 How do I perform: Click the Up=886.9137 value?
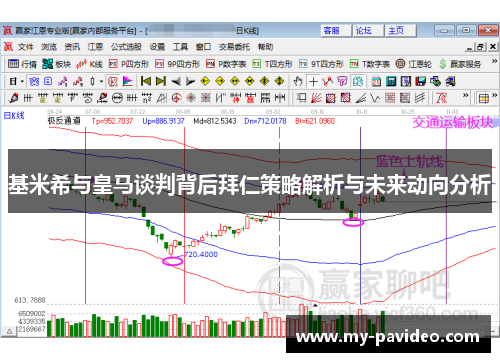(163, 121)
